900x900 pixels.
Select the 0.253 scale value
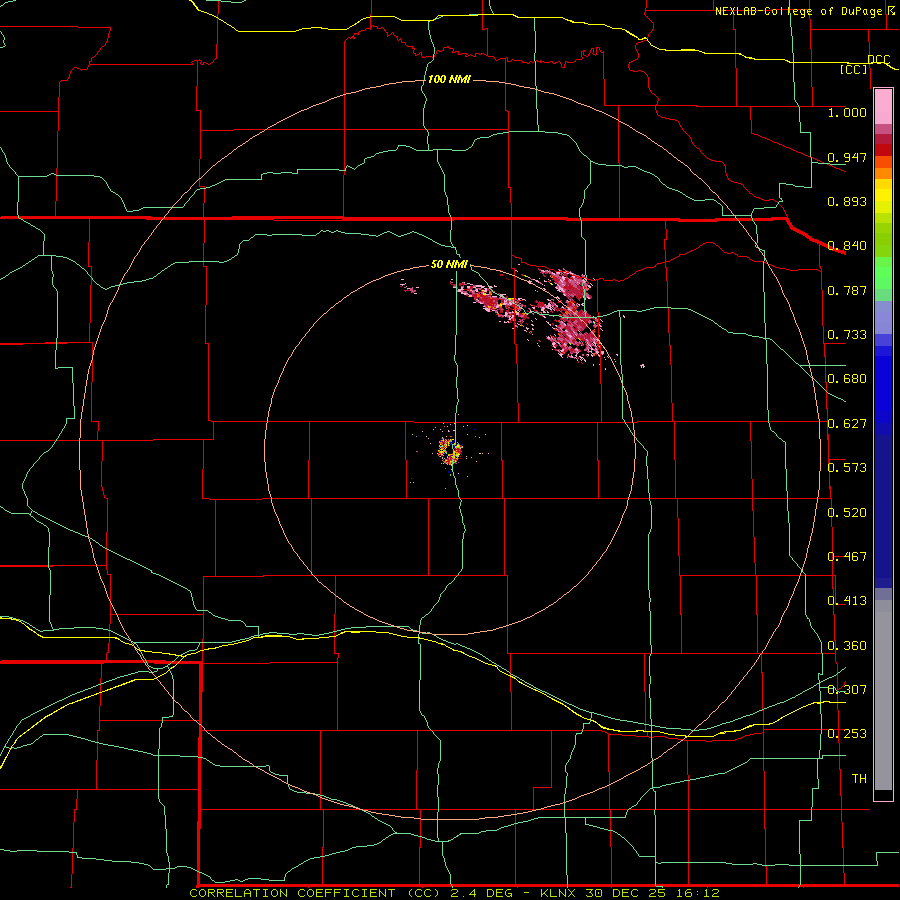coord(847,734)
